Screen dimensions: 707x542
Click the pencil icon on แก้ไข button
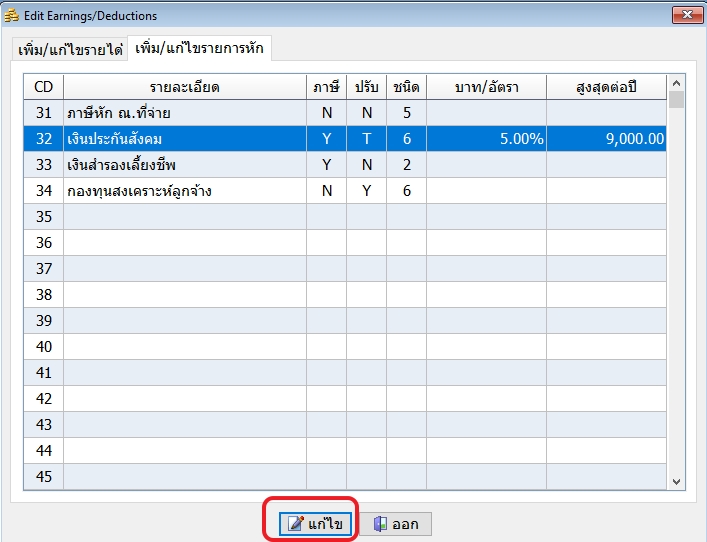(296, 524)
